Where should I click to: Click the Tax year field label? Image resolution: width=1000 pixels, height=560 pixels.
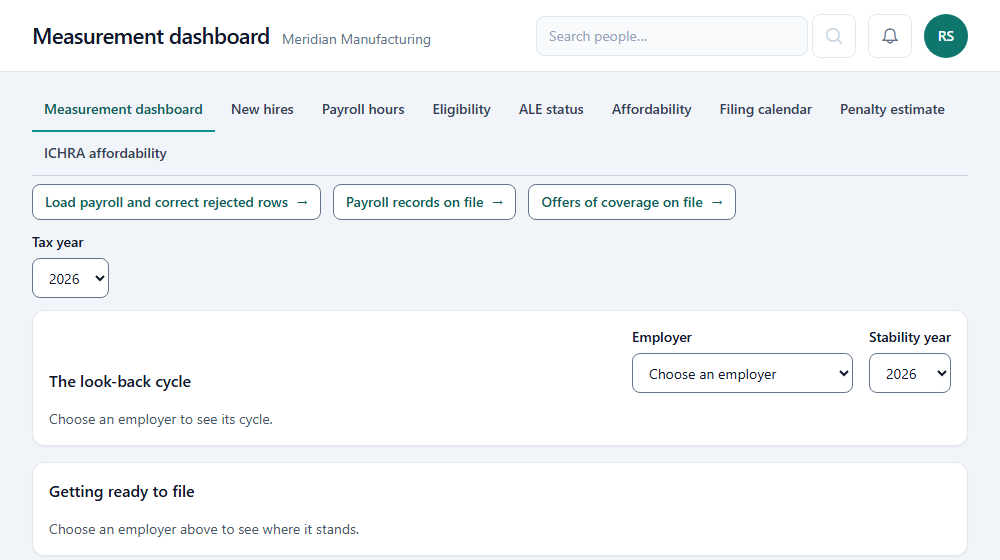point(58,242)
